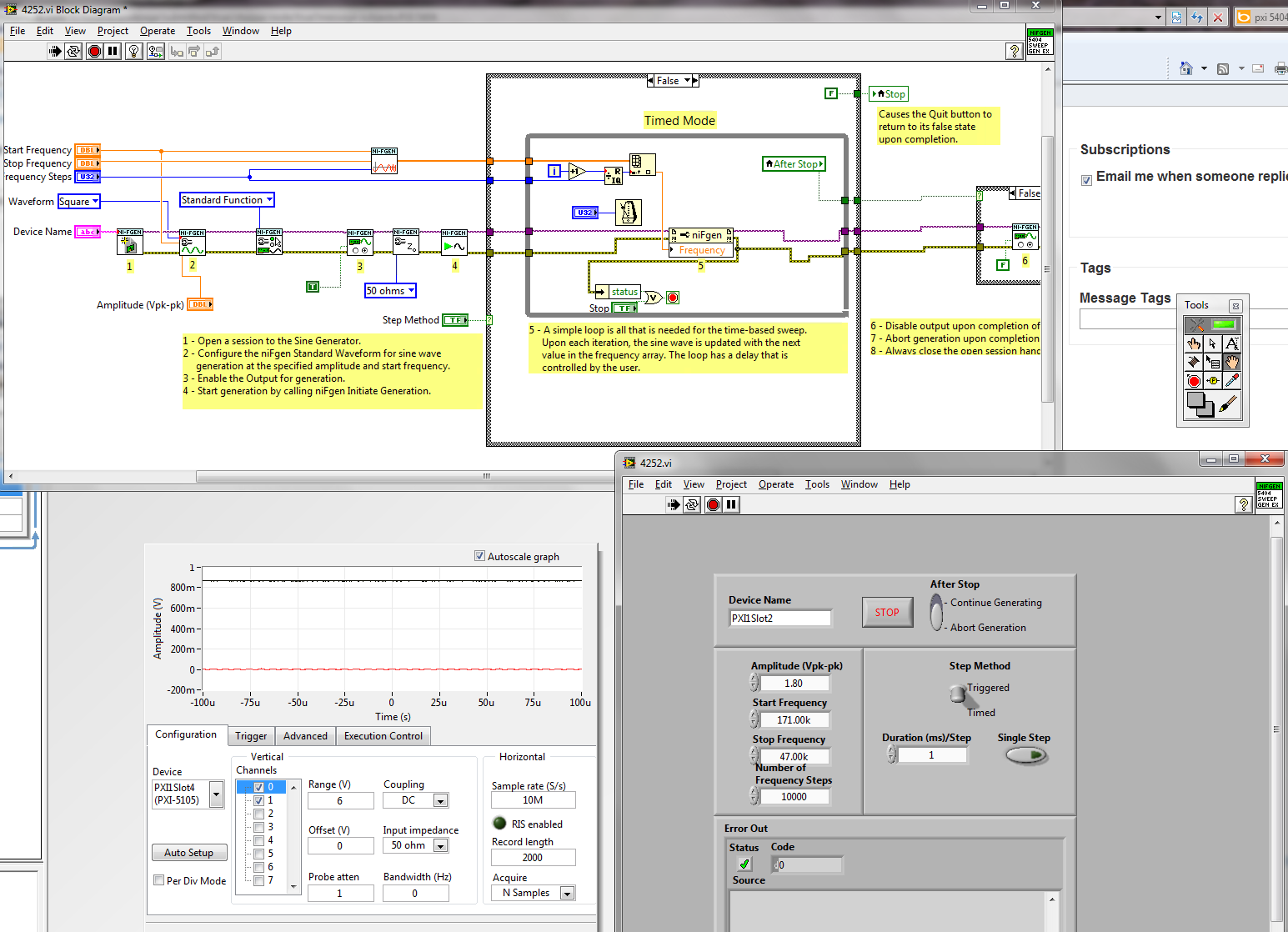
Task: Select Connect Wire spool tool
Action: [x=1194, y=362]
